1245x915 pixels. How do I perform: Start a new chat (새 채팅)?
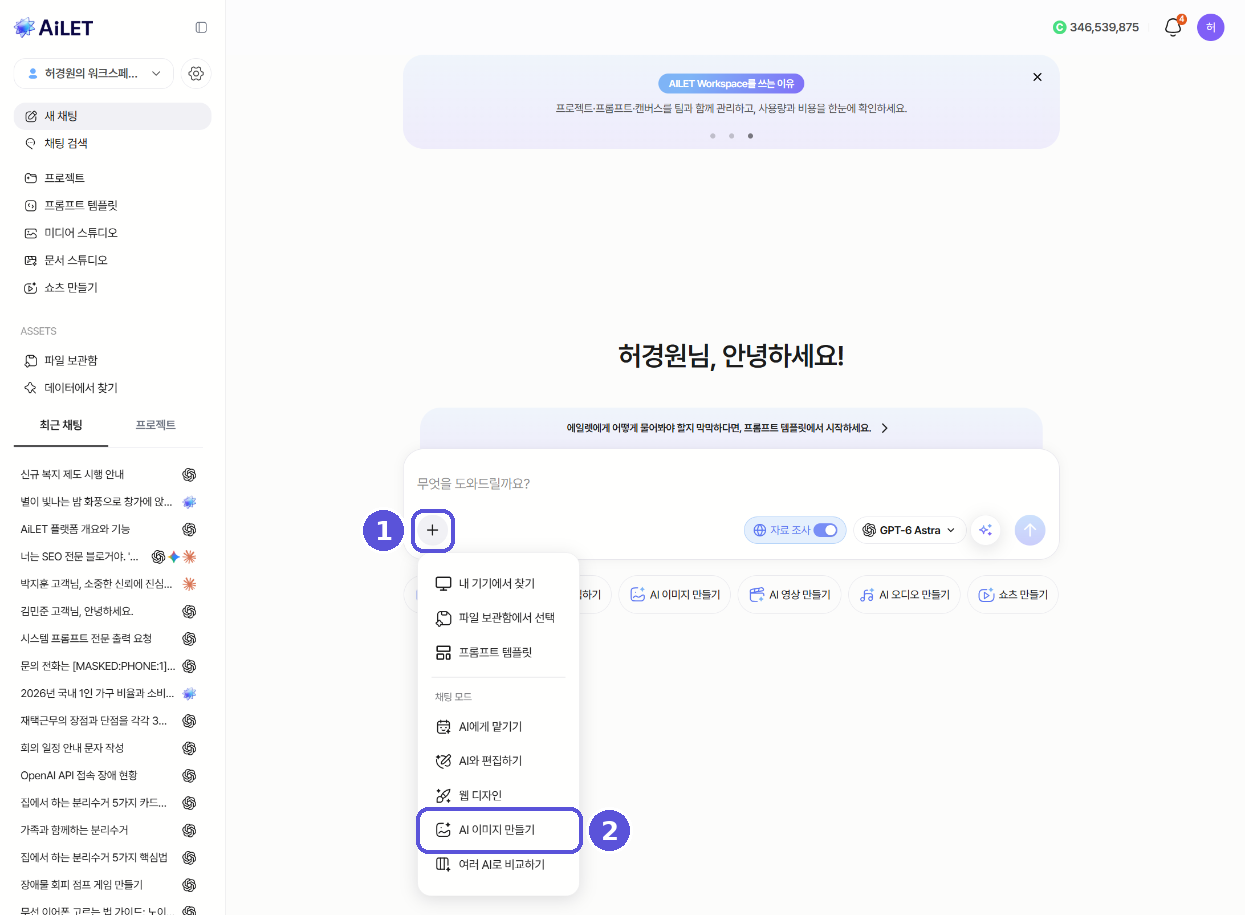coord(112,116)
